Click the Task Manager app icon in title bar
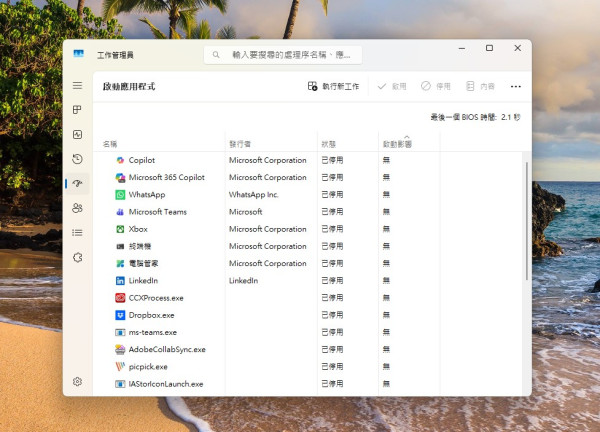Image resolution: width=600 pixels, height=432 pixels. (78, 54)
